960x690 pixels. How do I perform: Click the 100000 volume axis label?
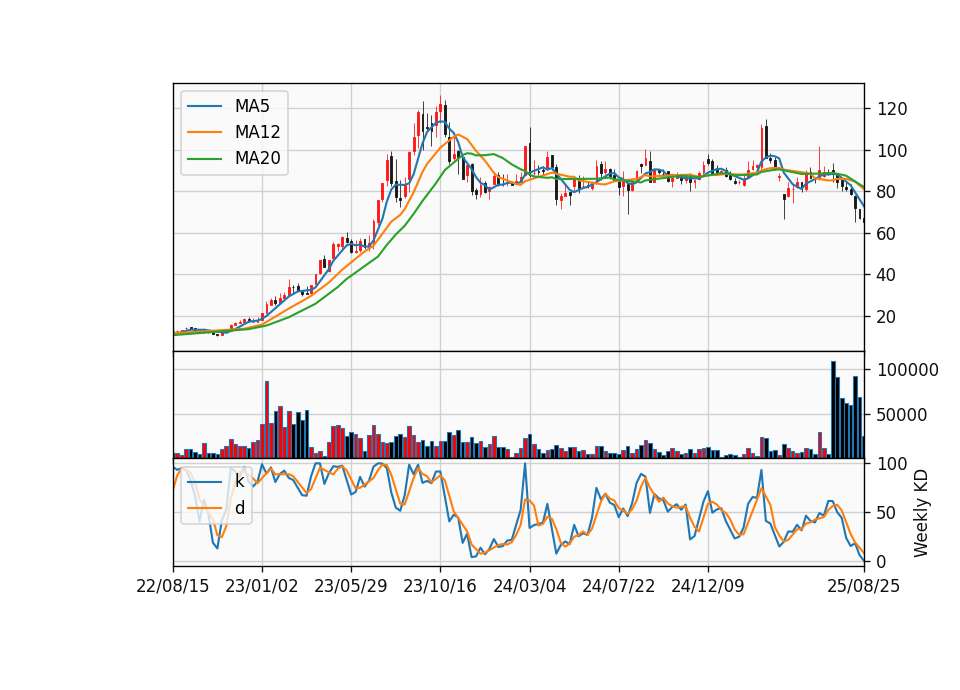[x=908, y=370]
